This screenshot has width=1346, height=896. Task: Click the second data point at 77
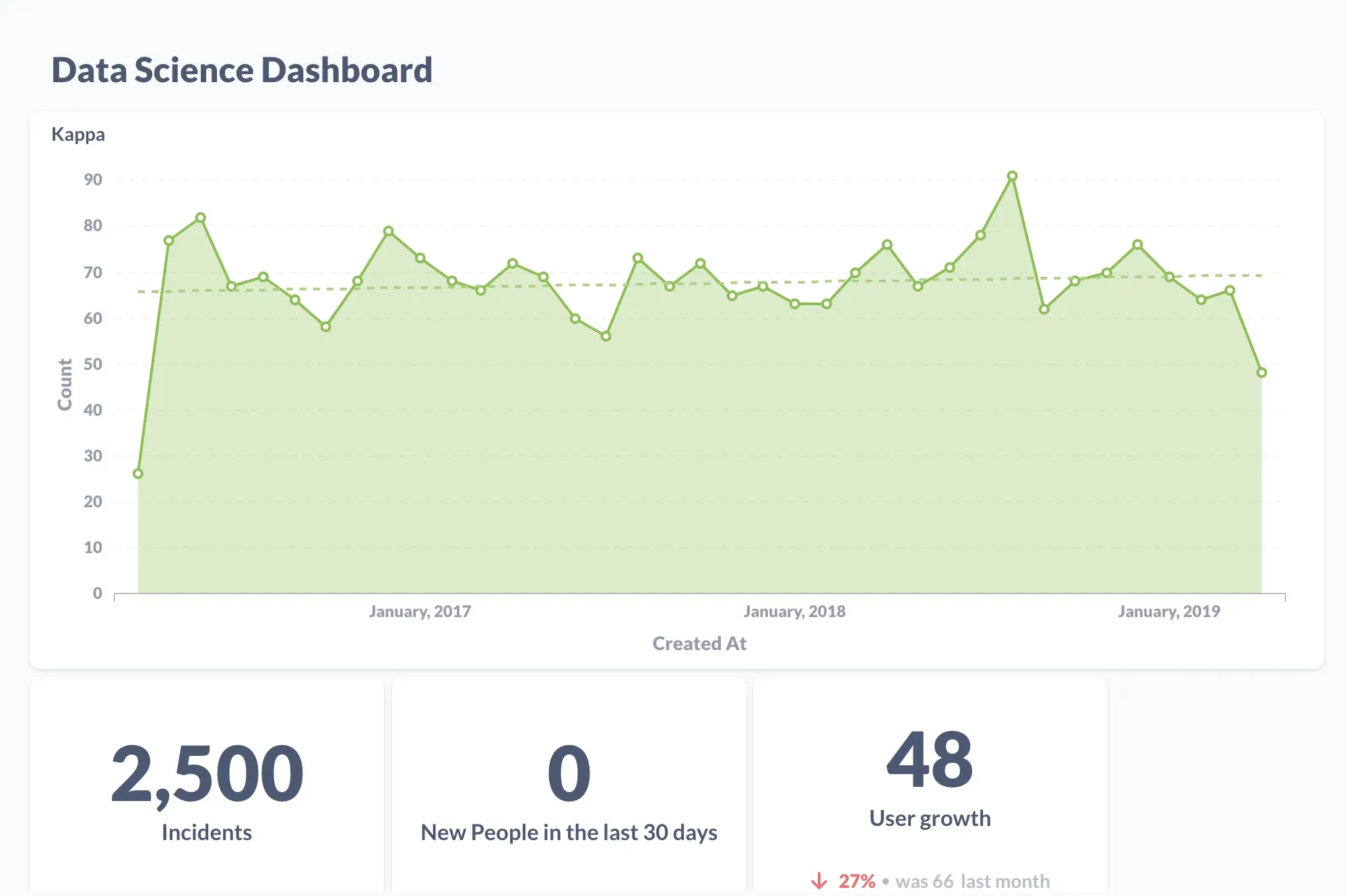point(169,241)
